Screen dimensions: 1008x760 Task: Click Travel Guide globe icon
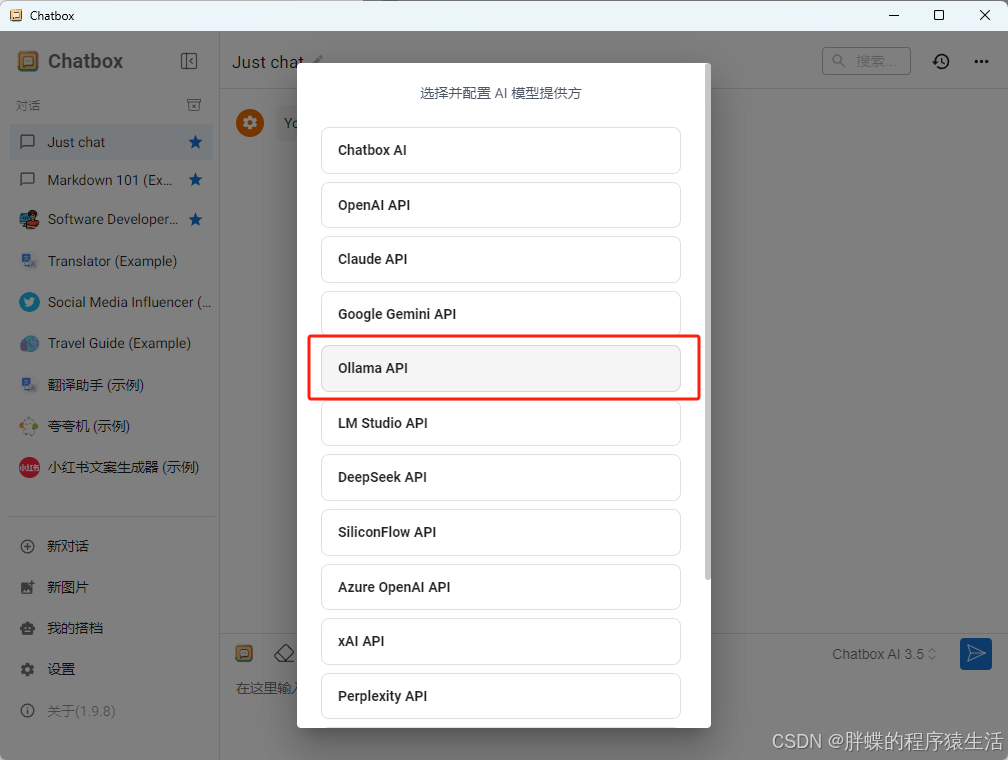[29, 343]
